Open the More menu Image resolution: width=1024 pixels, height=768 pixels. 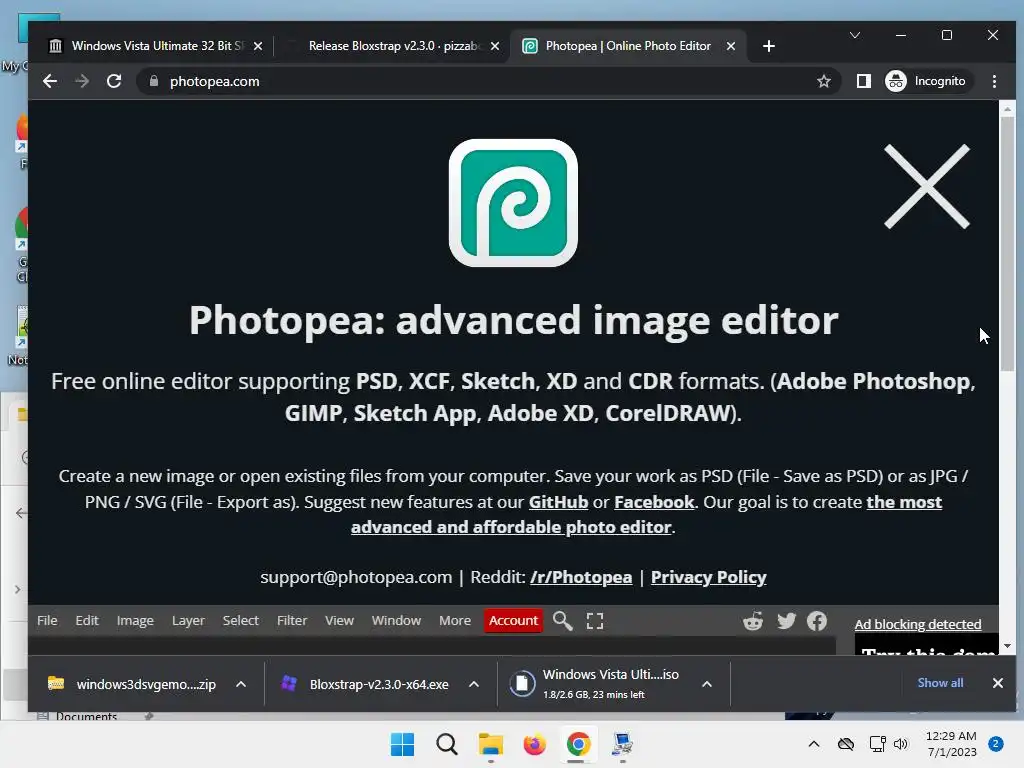click(455, 620)
